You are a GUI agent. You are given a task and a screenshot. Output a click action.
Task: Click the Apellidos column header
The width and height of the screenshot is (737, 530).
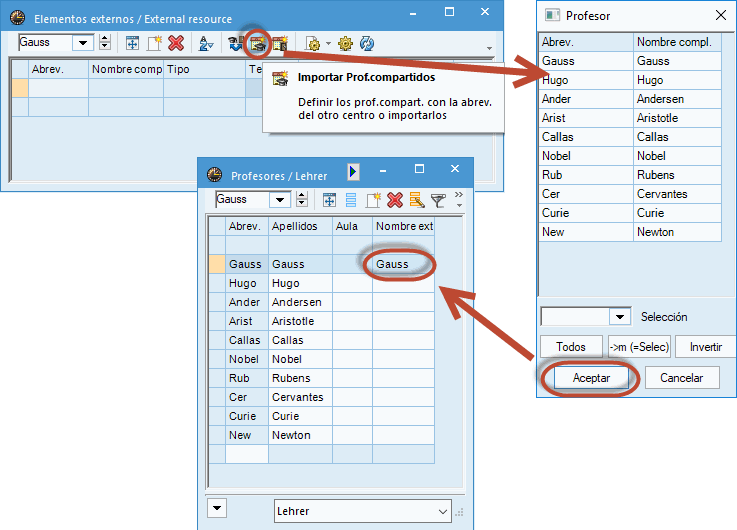tap(299, 226)
